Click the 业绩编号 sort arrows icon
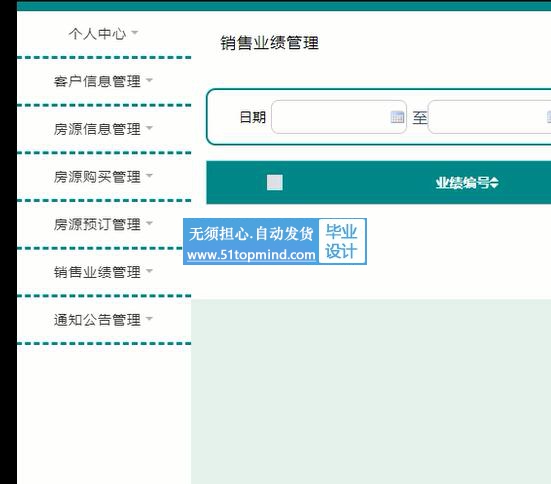Screen dimensions: 551x484 tap(494, 183)
